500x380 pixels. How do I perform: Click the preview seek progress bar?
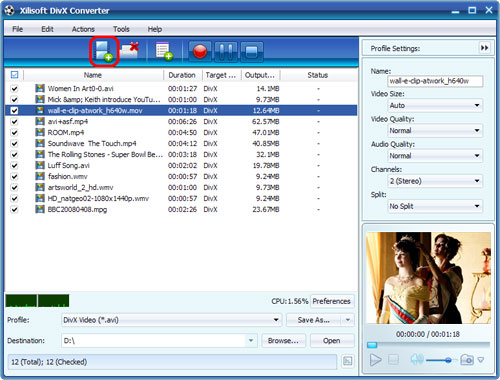[429, 344]
